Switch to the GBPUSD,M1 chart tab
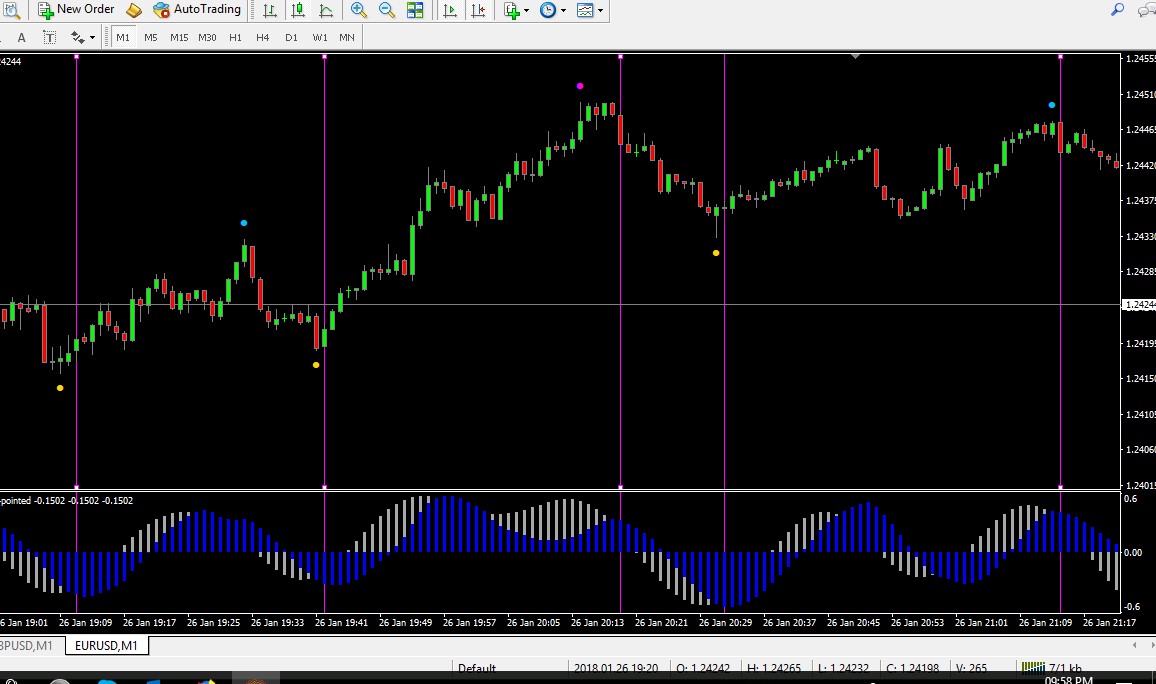This screenshot has height=684, width=1156. coord(27,646)
